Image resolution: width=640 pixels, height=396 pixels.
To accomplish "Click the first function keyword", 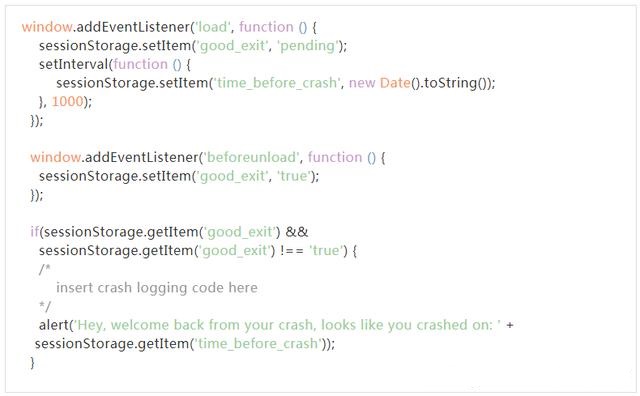I will click(x=266, y=27).
